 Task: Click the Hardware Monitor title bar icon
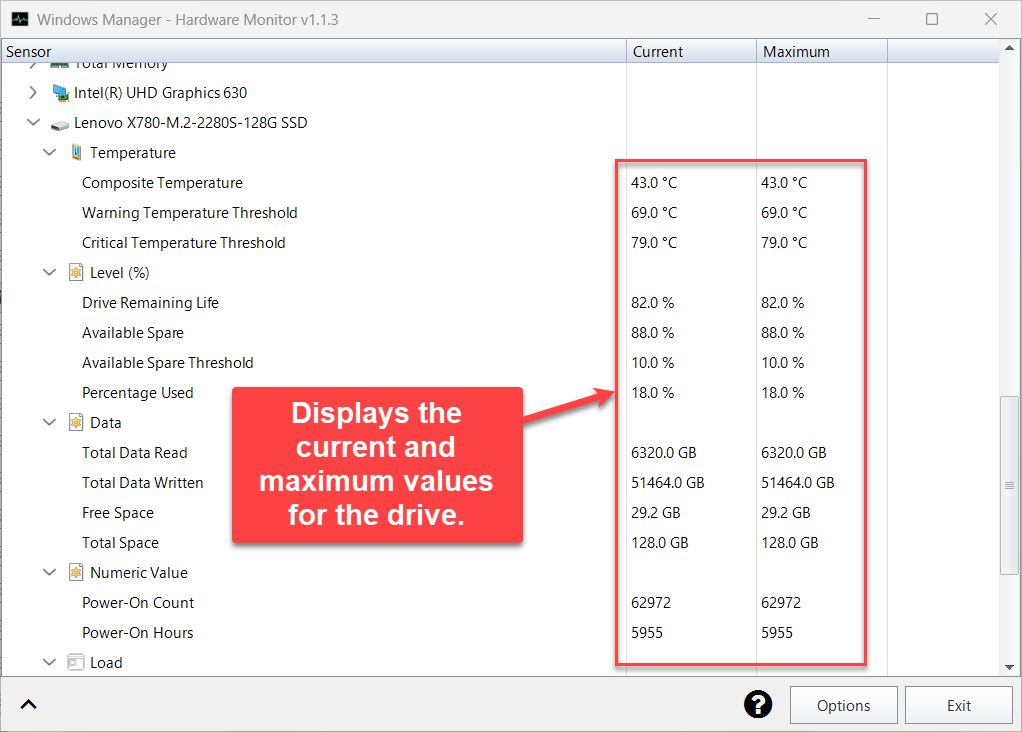(20, 19)
